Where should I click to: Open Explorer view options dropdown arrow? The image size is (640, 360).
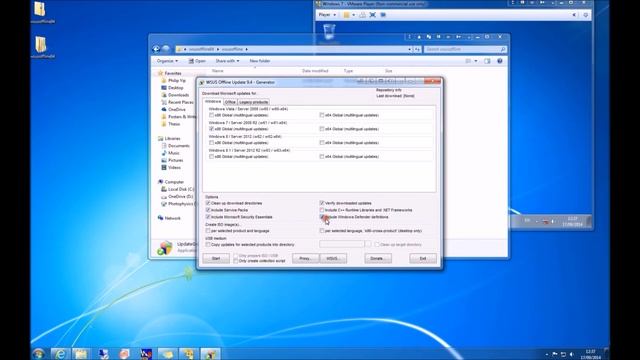tap(476, 61)
